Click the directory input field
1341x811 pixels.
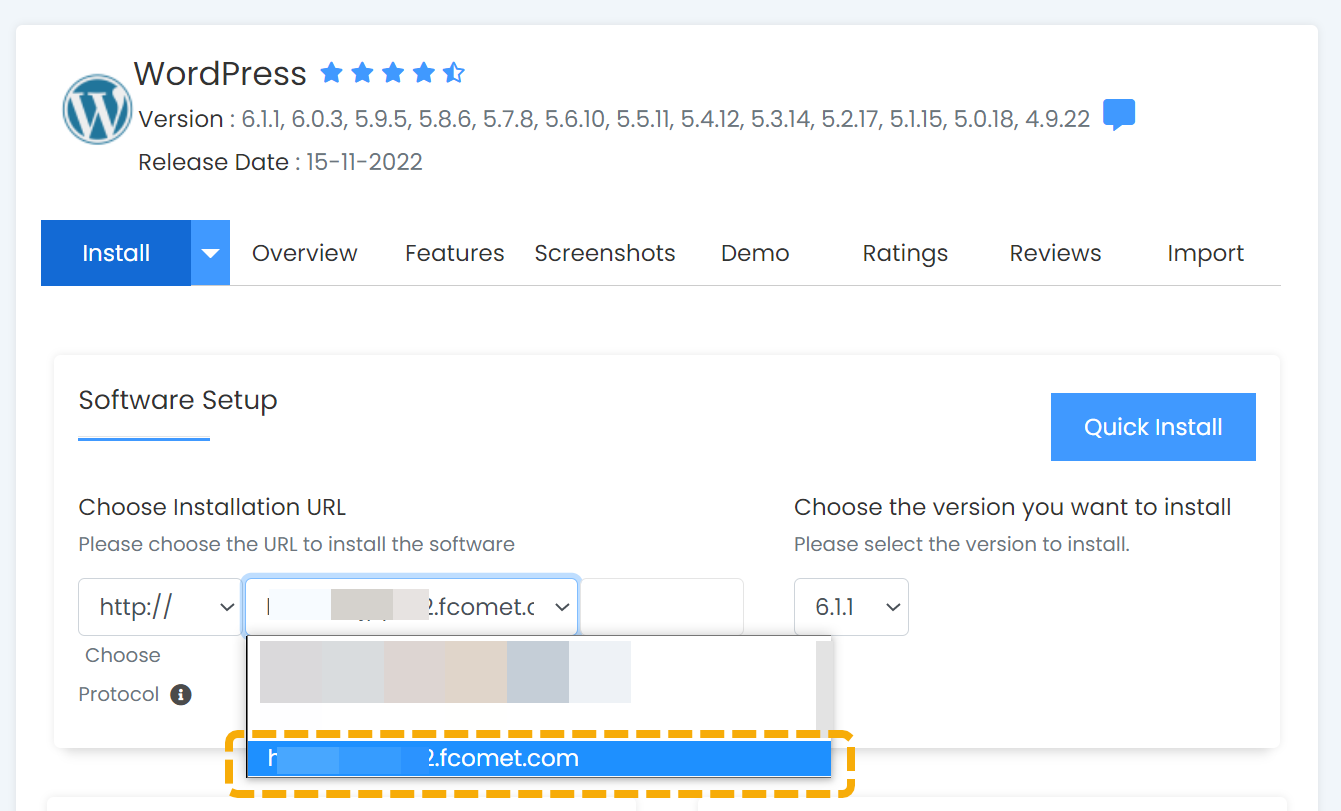(662, 607)
